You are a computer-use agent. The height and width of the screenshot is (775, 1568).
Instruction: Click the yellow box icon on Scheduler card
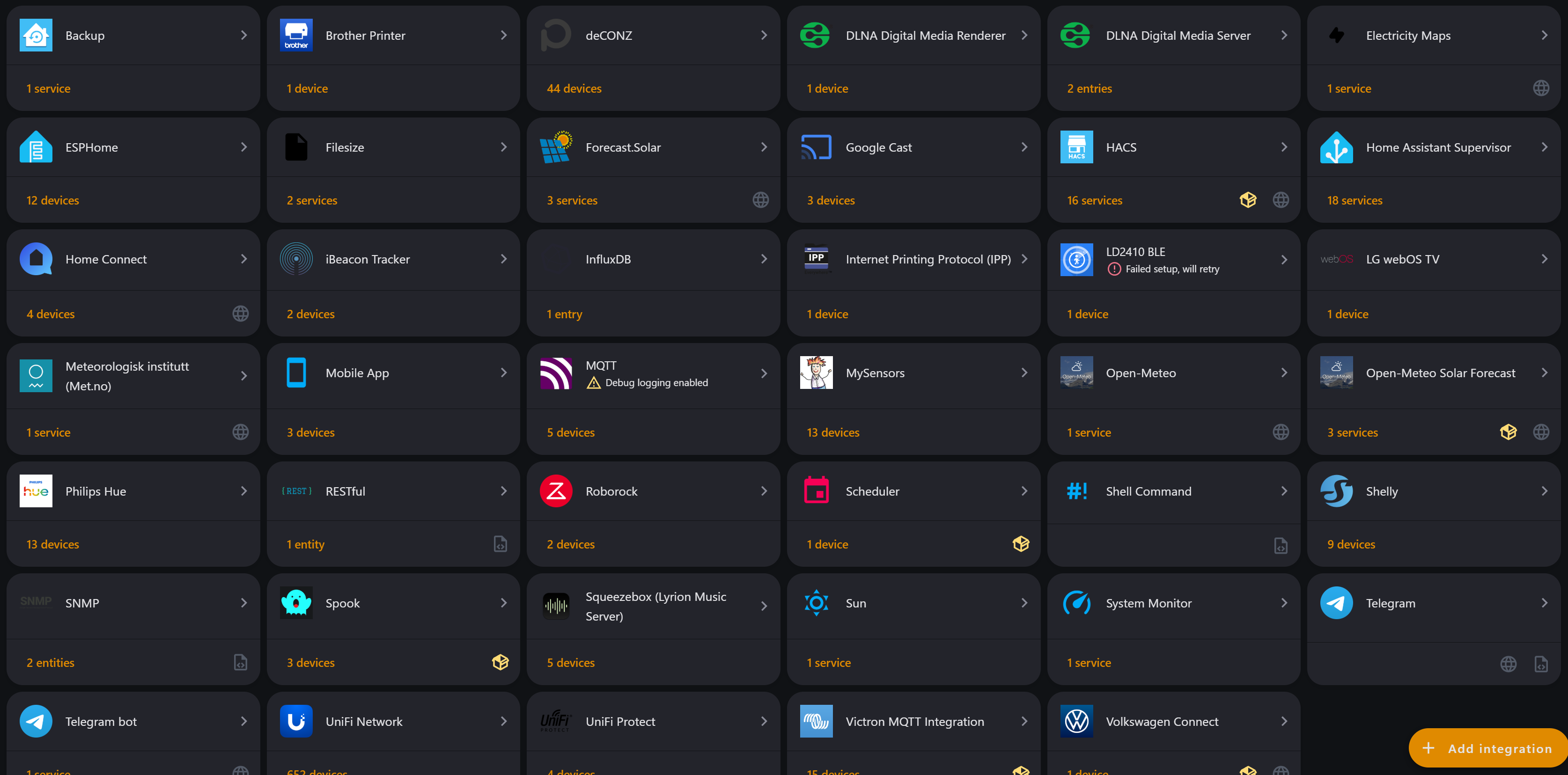coord(1020,544)
